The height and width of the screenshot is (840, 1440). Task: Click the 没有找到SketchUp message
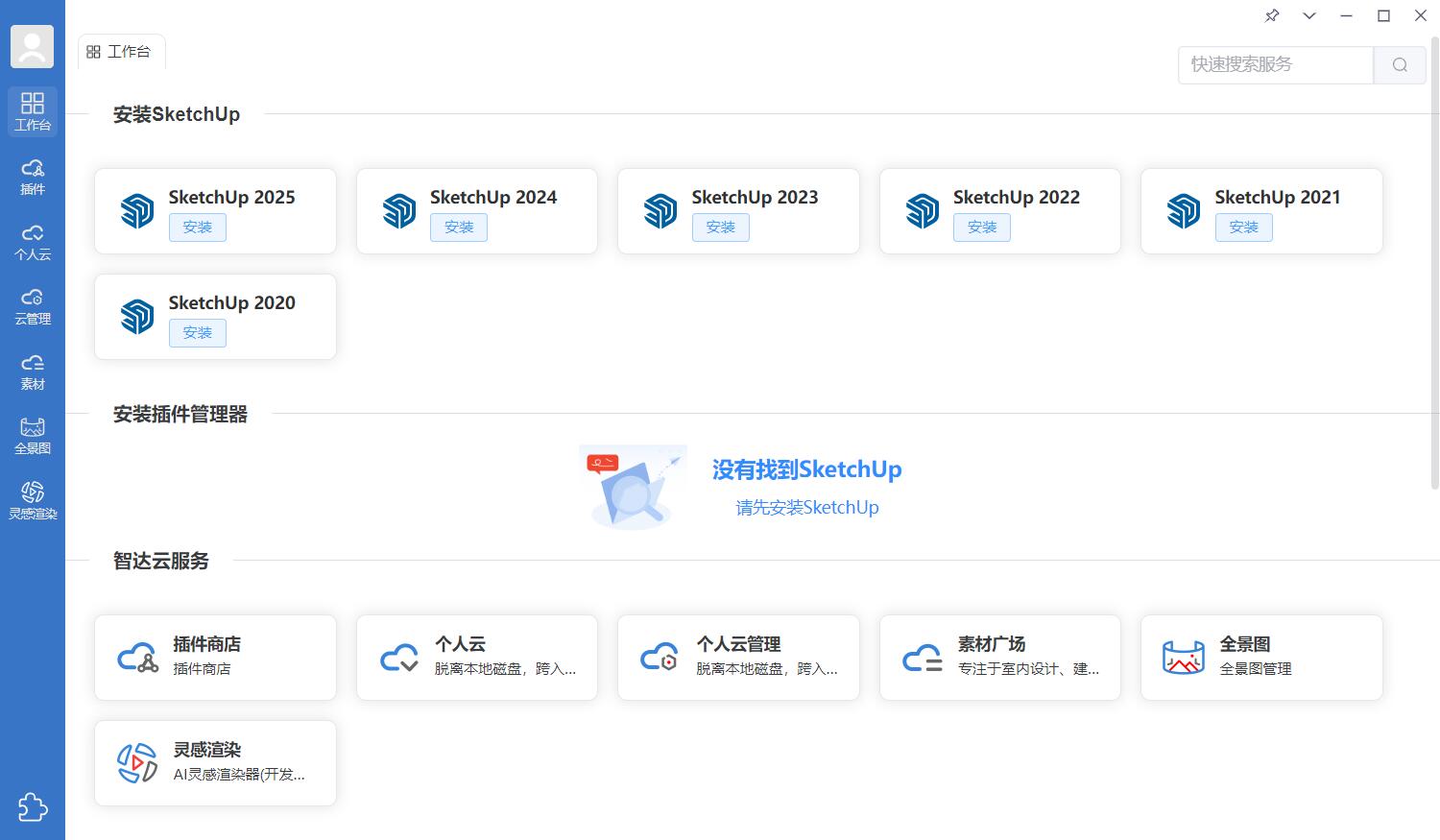point(807,469)
